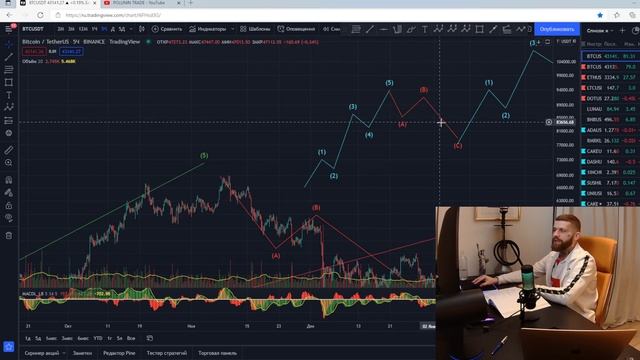Click the blue Опубликовать publish button
This screenshot has width=640, height=360.
coord(557,29)
